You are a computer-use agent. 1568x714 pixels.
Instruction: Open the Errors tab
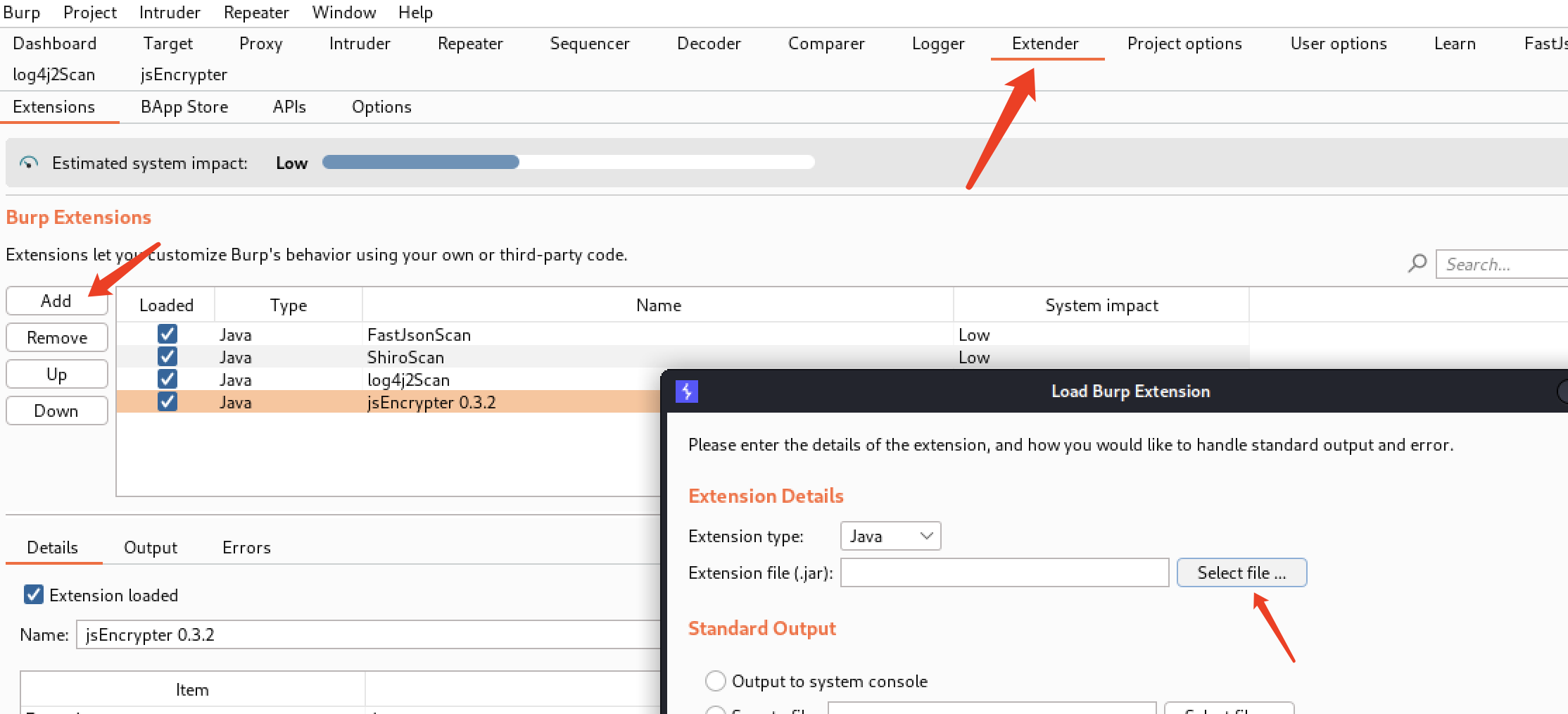246,547
